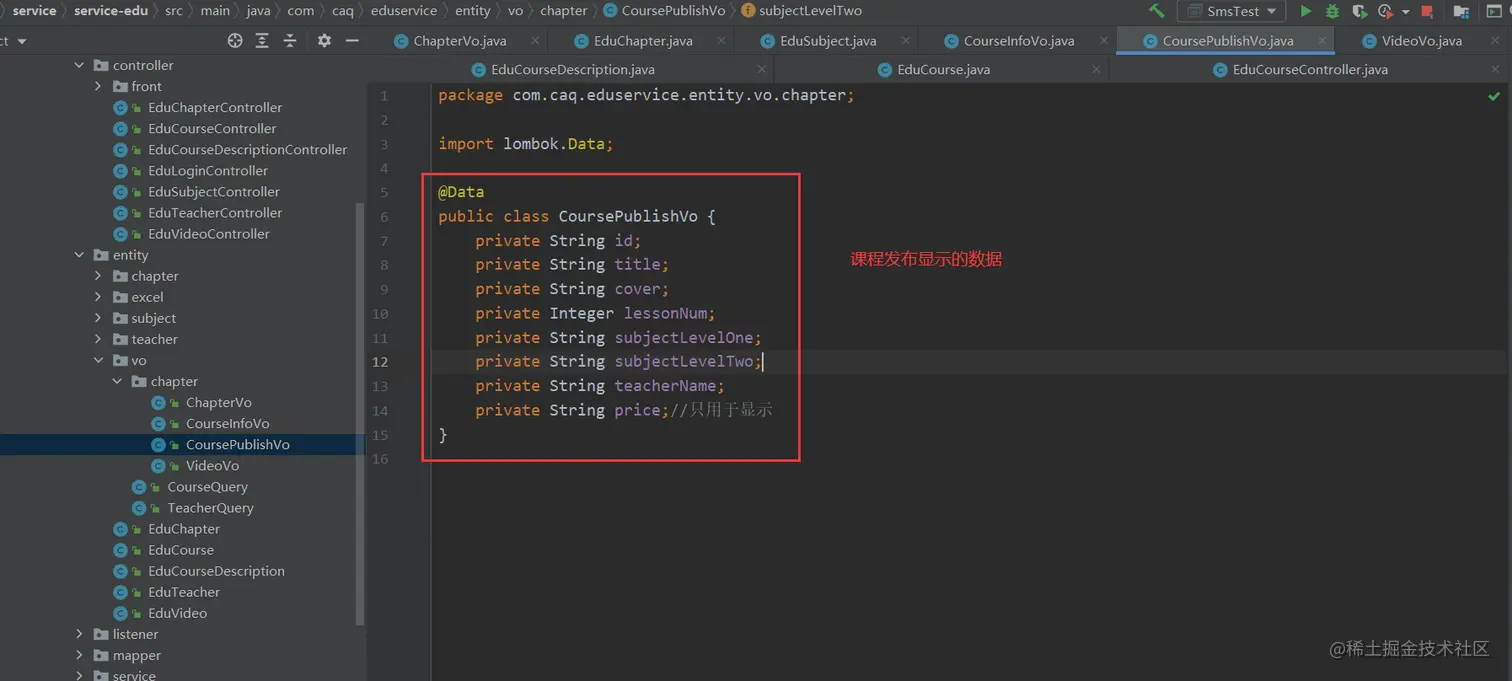Expand the front folder
Screen dimensions: 1512x681
98,86
